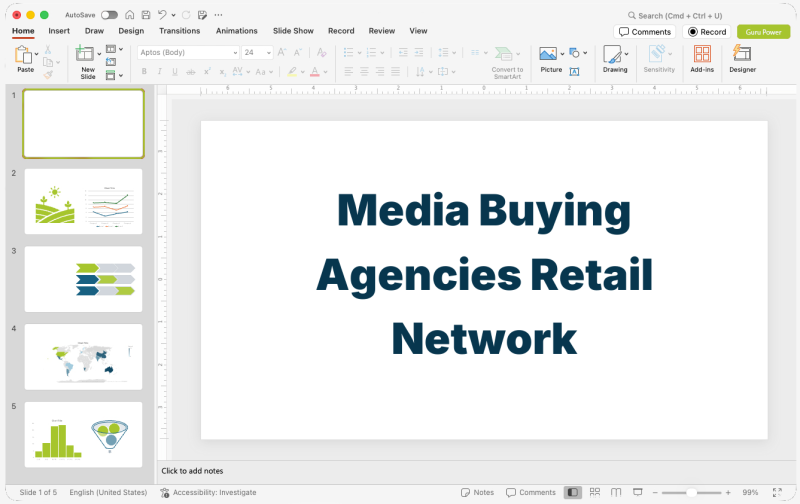The image size is (800, 504).
Task: Click the zoom in plus button
Action: click(728, 492)
